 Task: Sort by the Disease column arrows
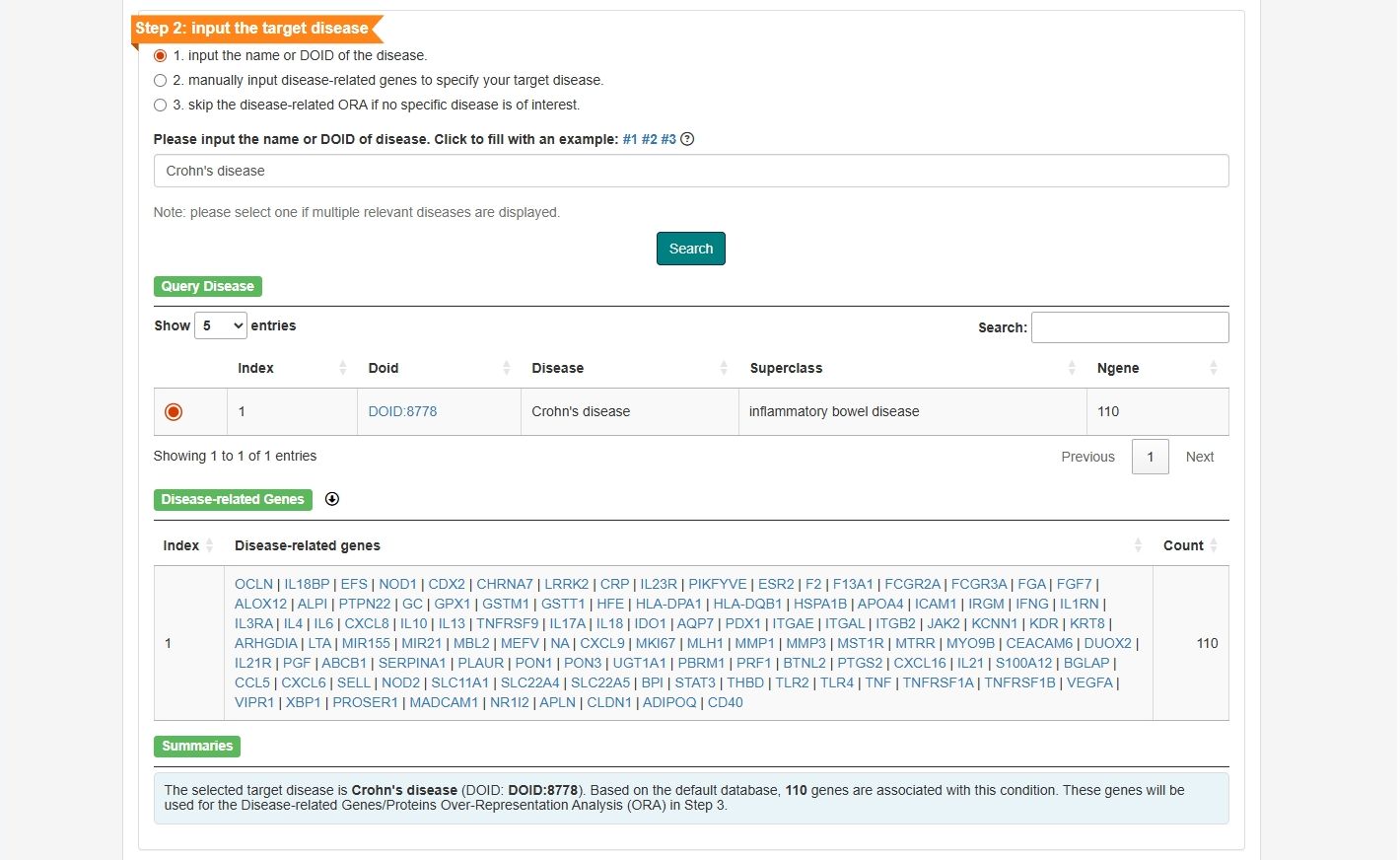click(724, 368)
